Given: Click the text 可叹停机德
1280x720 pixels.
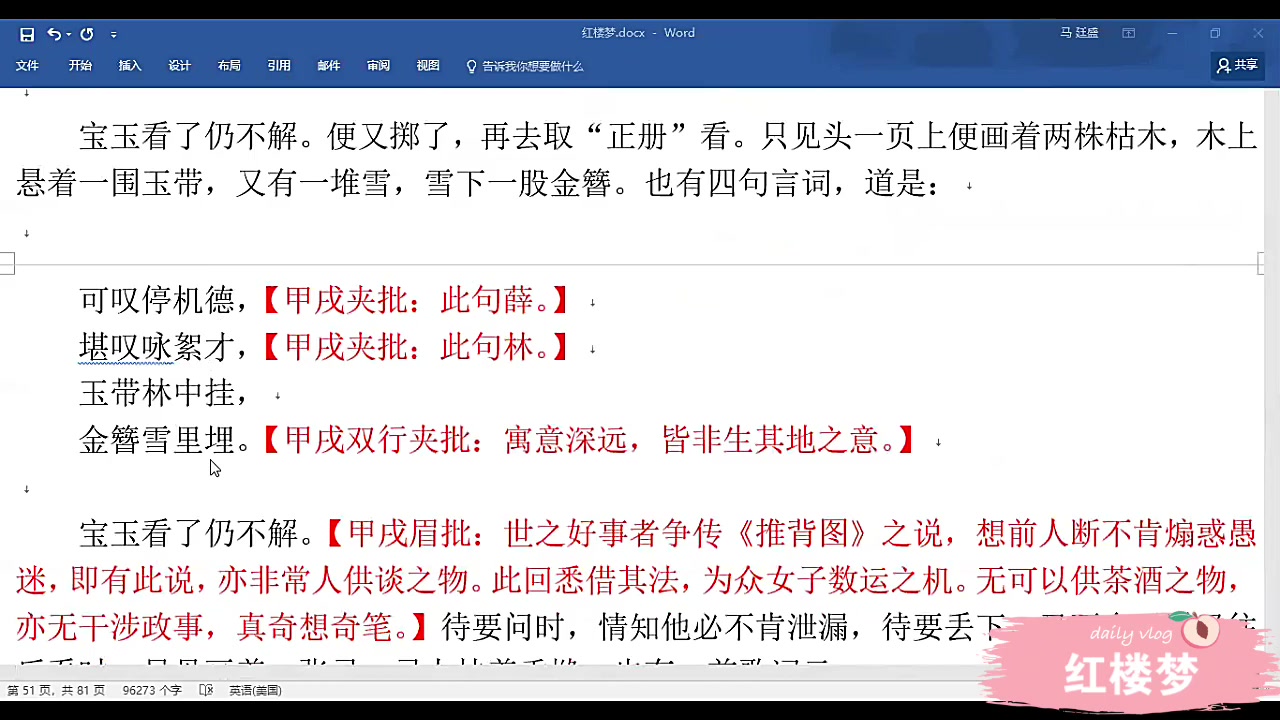Looking at the screenshot, I should (x=157, y=299).
